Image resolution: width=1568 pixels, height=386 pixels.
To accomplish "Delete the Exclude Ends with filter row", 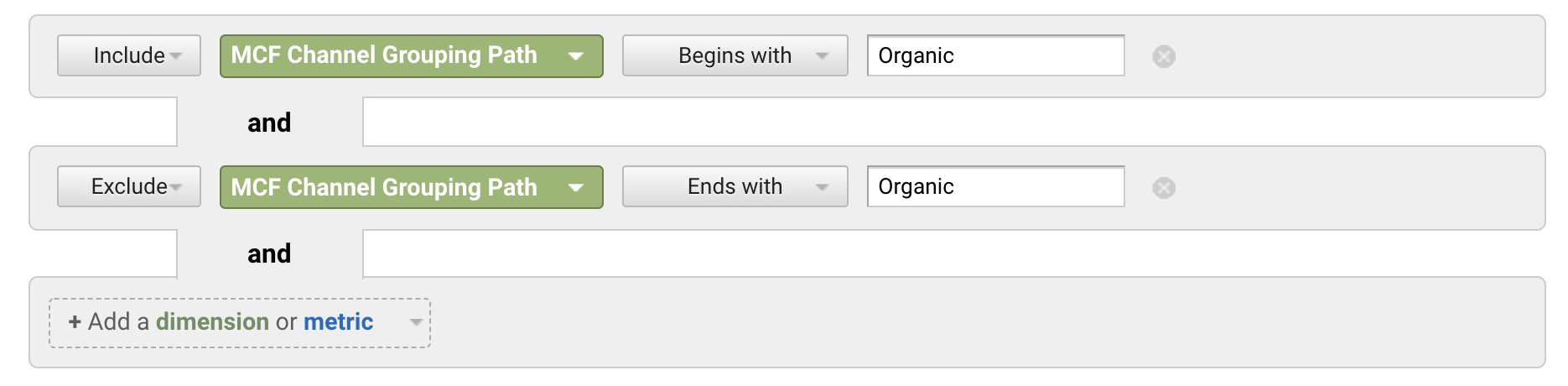I will [x=1163, y=187].
